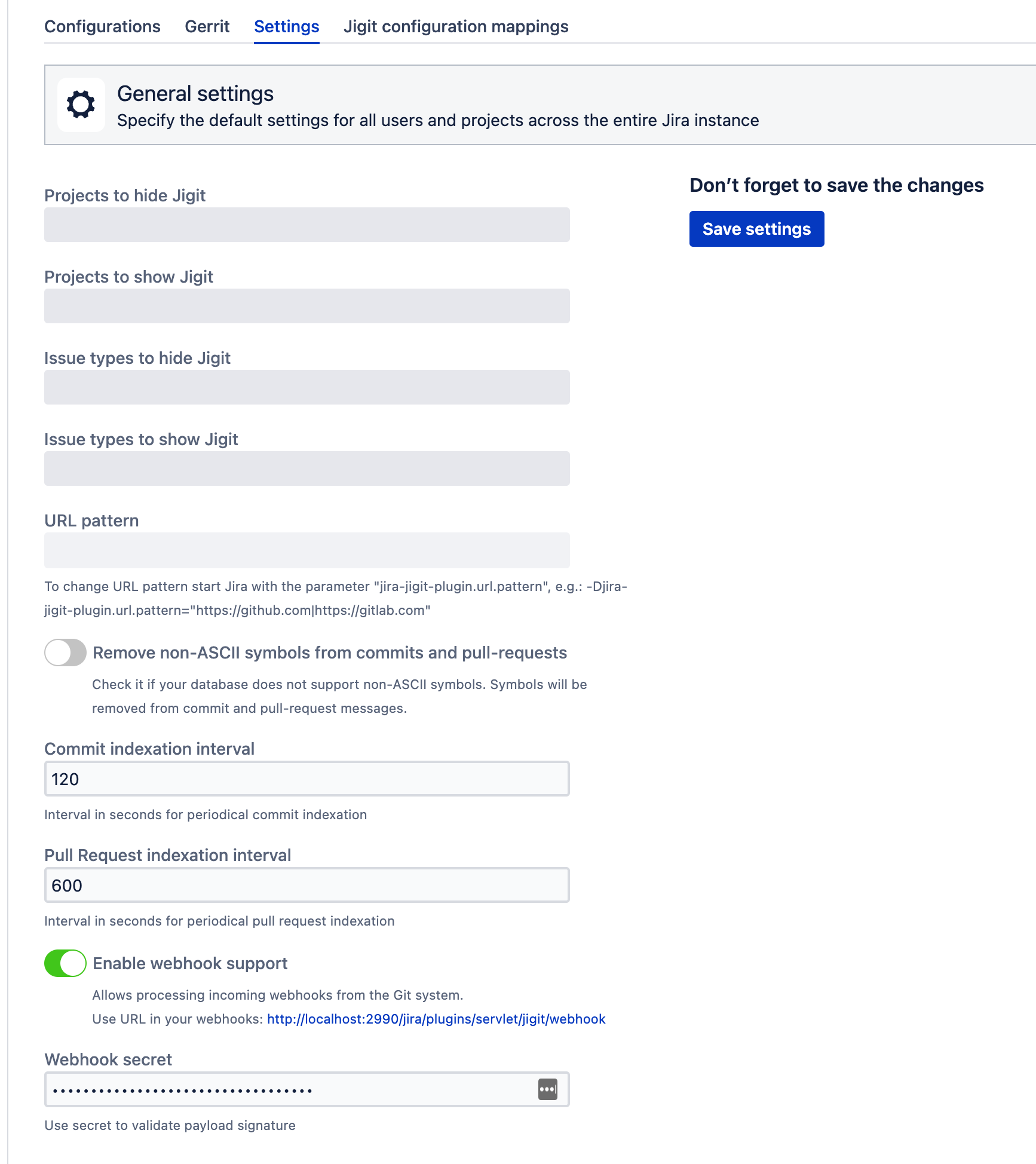Click the Enable webhook support label
Screen dimensions: 1036x1164
point(190,963)
